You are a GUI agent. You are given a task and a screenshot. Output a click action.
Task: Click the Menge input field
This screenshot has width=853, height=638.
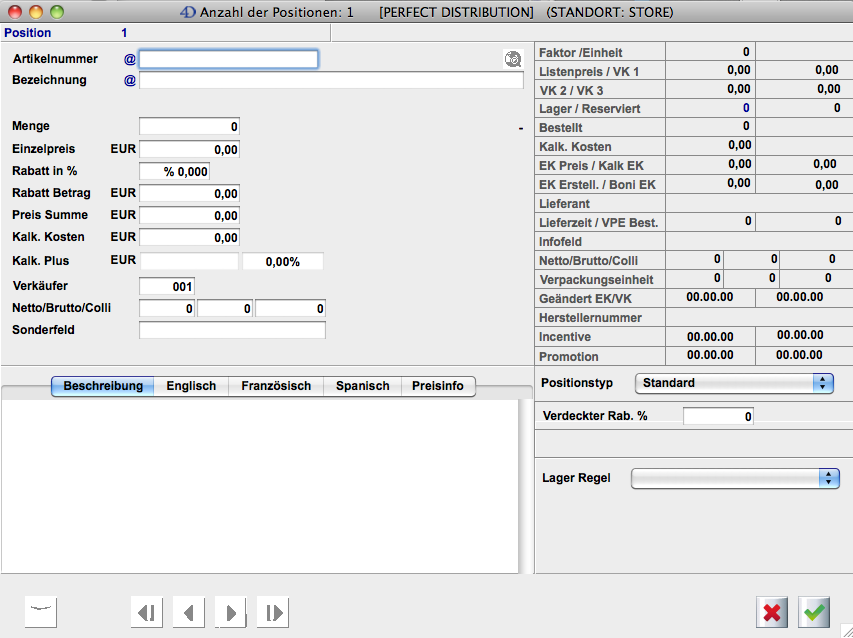(190, 127)
